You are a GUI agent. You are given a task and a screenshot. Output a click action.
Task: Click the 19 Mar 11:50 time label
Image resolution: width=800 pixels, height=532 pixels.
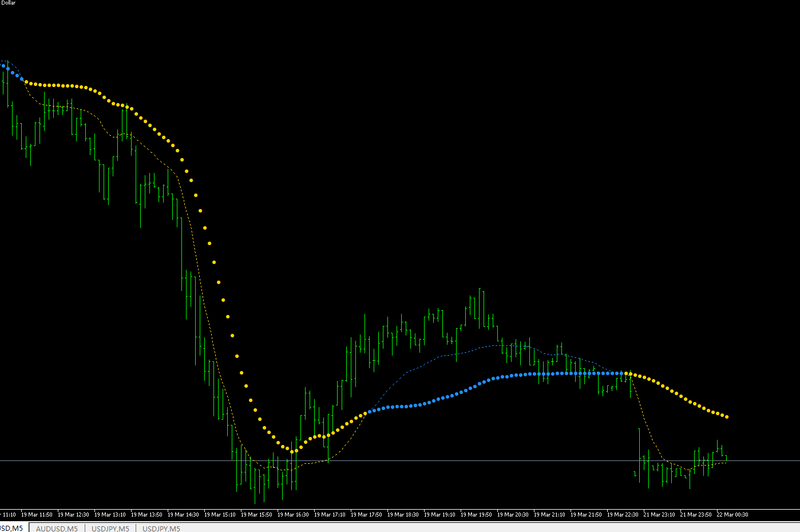pyautogui.click(x=37, y=515)
